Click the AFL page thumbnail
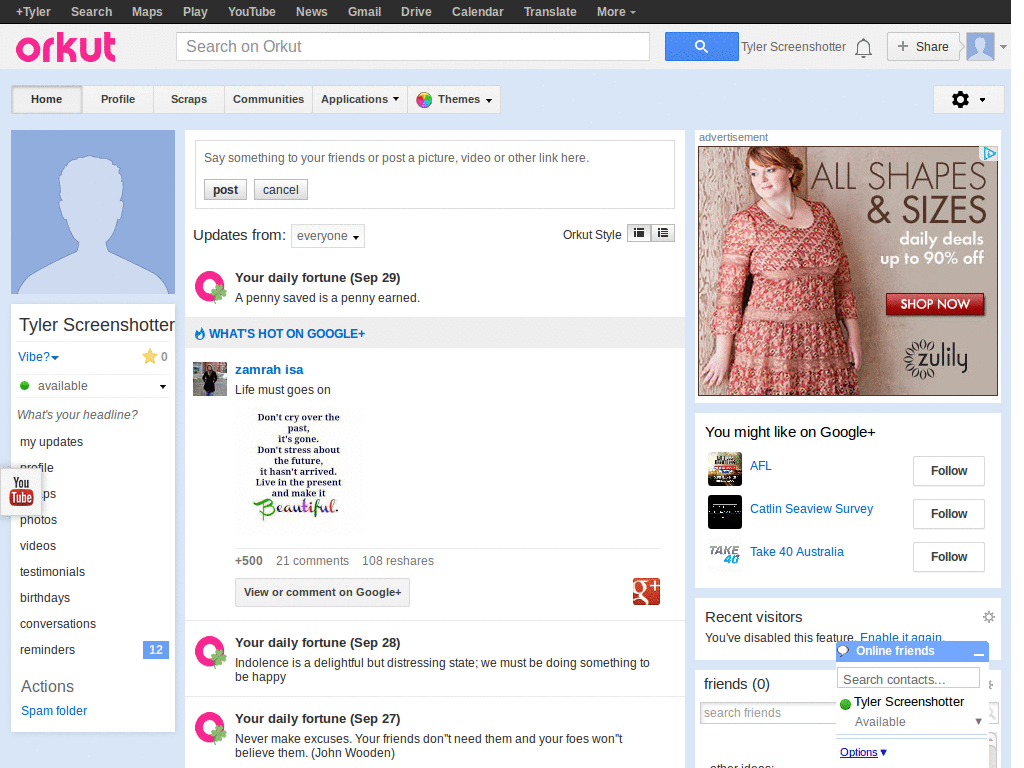The image size is (1024, 768). (725, 469)
